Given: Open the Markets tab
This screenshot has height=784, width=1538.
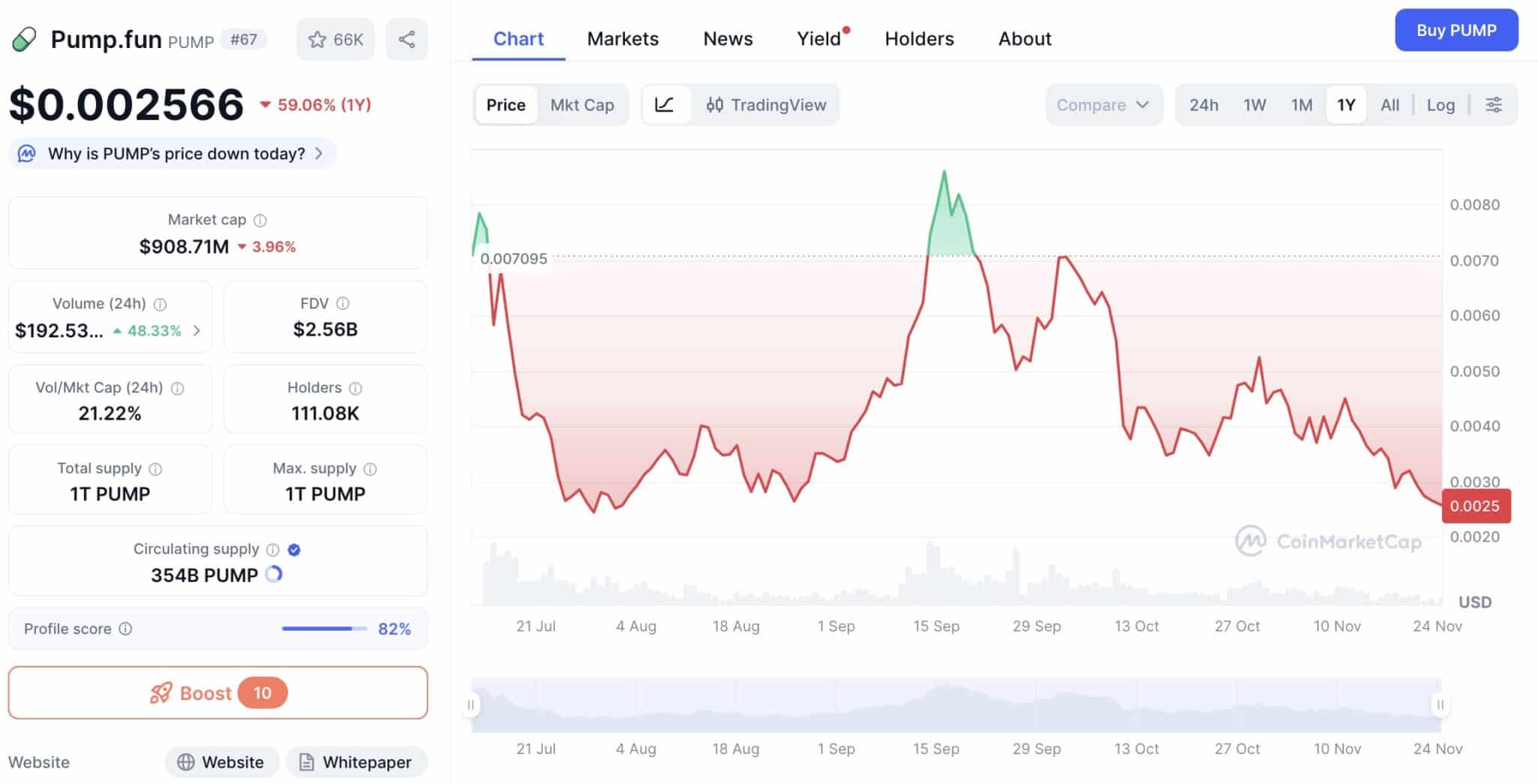Looking at the screenshot, I should 623,39.
